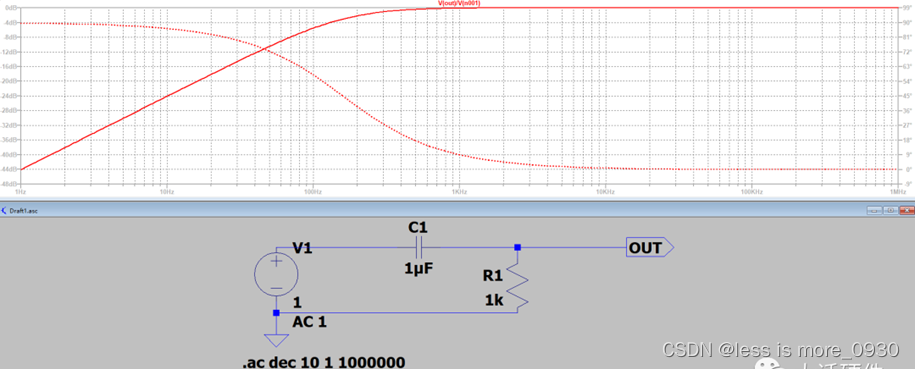The image size is (915, 369).
Task: Minimize the Draft1.asc schematic window
Action: [x=873, y=209]
